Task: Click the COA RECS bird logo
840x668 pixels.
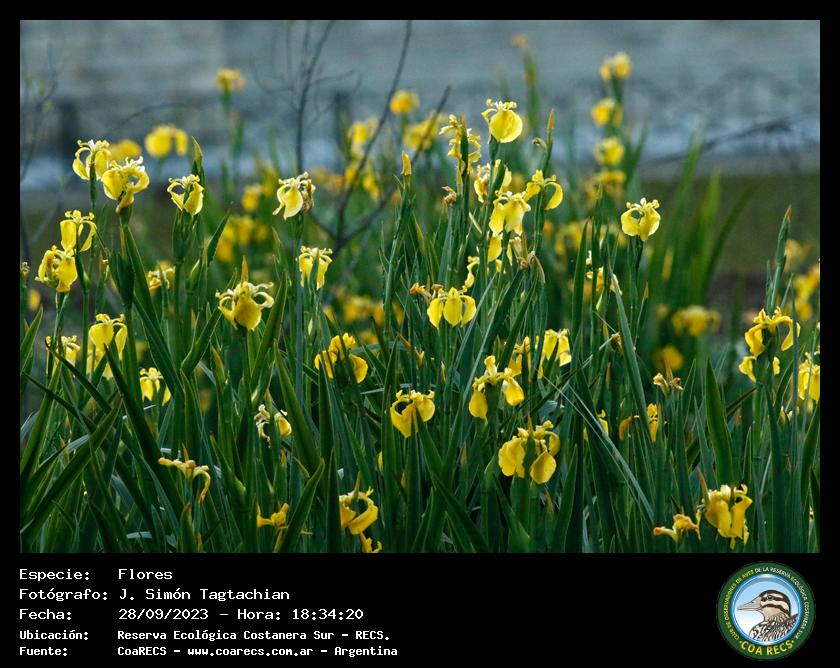Action: tap(766, 610)
